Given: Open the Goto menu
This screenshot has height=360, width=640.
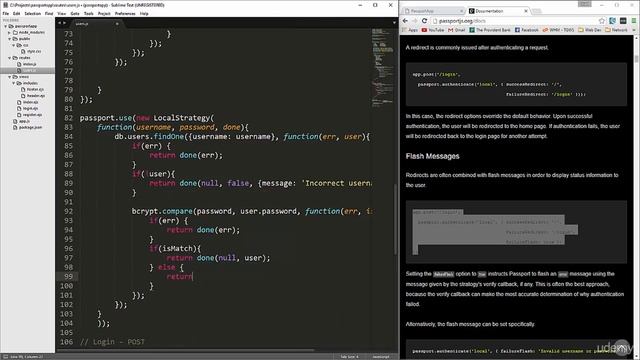Looking at the screenshot, I should point(75,13).
